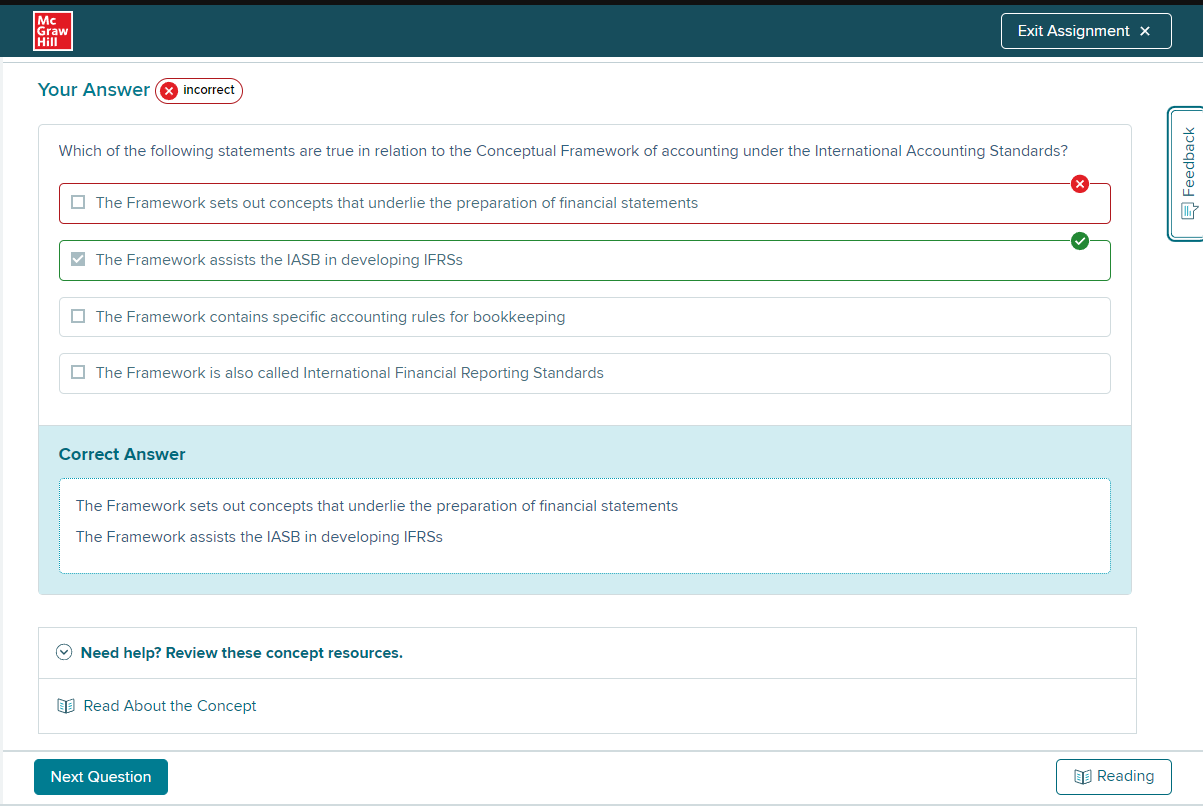Click the question text about Conceptual Framework
1203x806 pixels.
pos(563,151)
